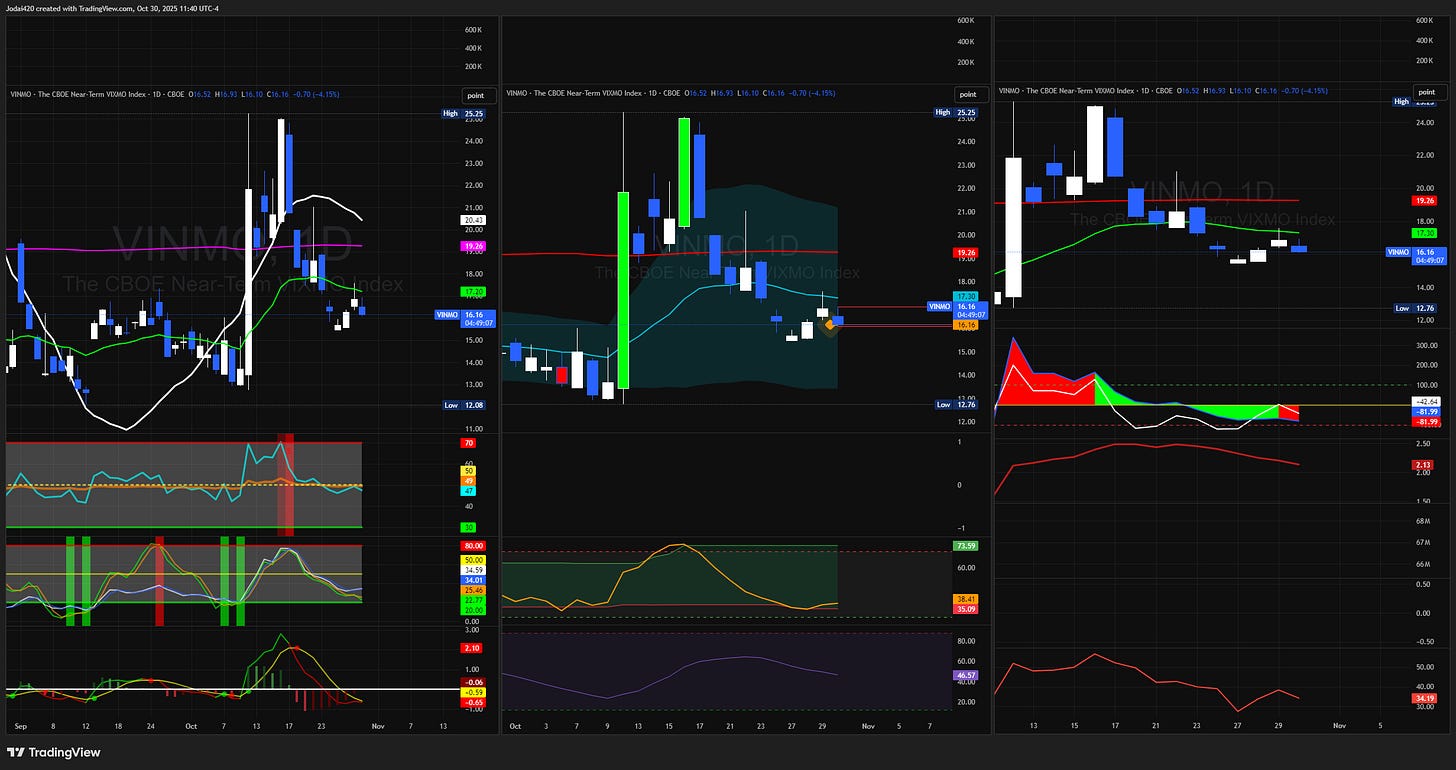Select the orange 38.41 indicator label

[965, 598]
